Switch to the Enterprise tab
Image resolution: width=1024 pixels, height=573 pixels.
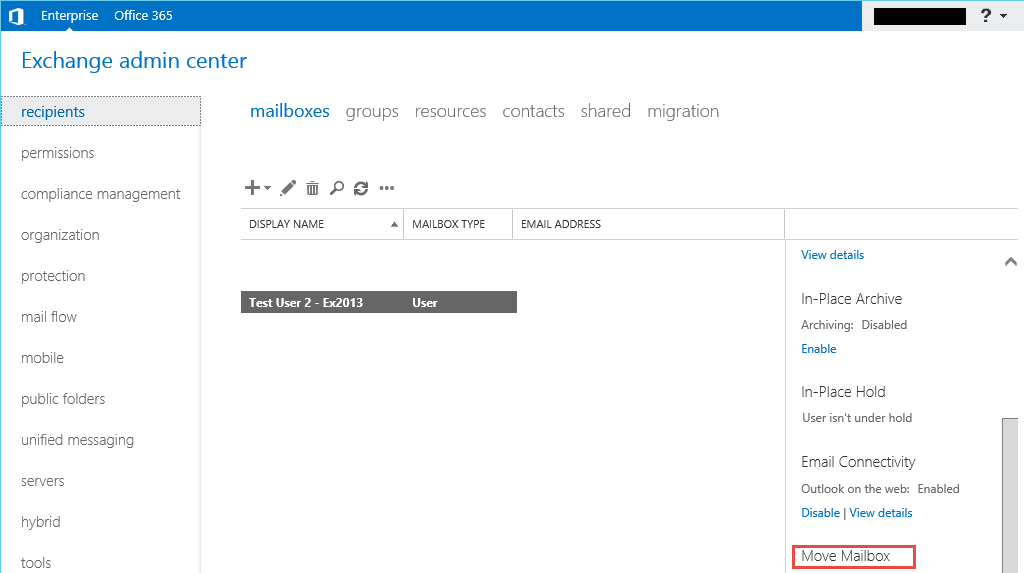tap(69, 16)
